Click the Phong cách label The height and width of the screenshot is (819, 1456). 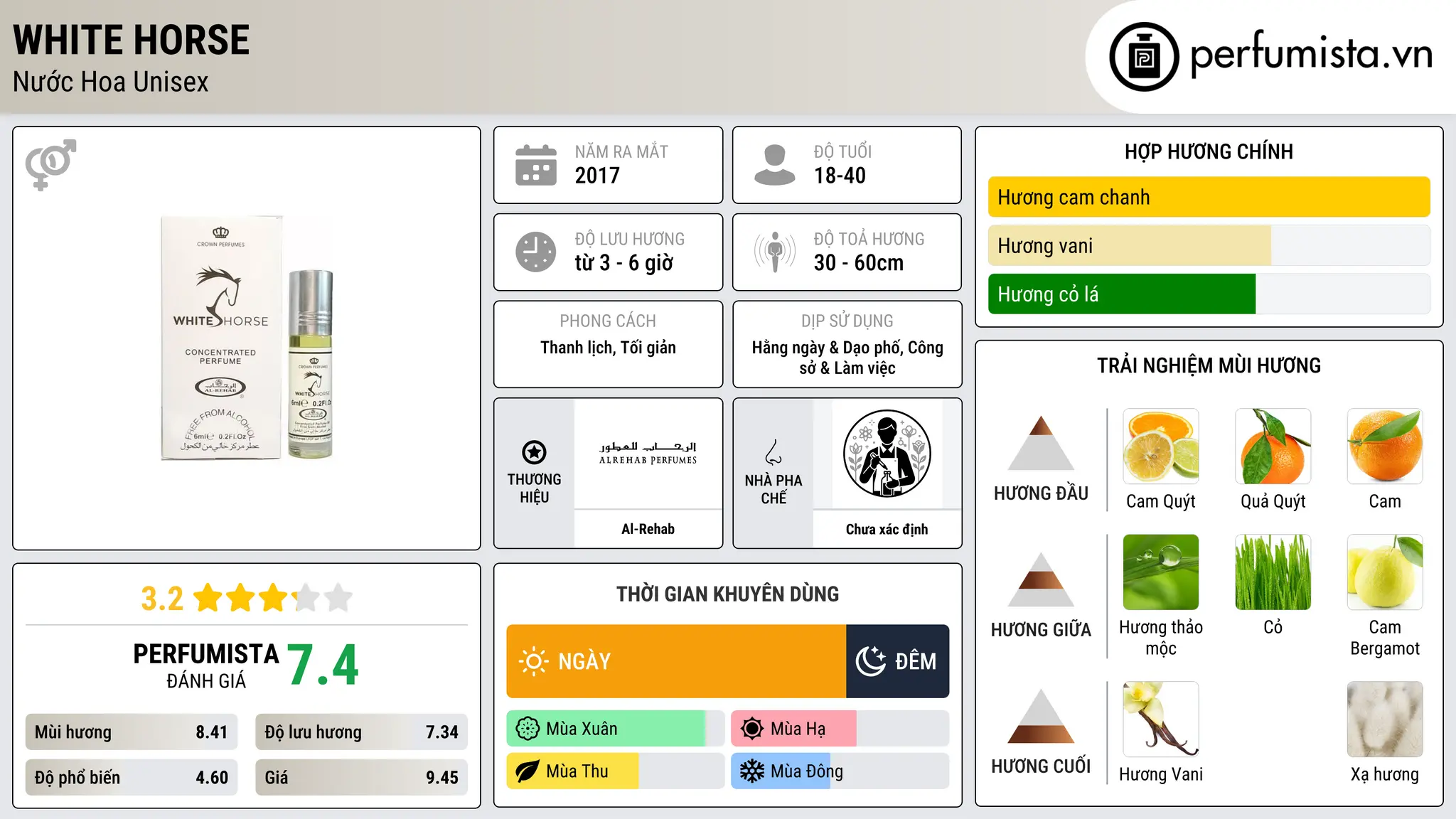point(608,321)
